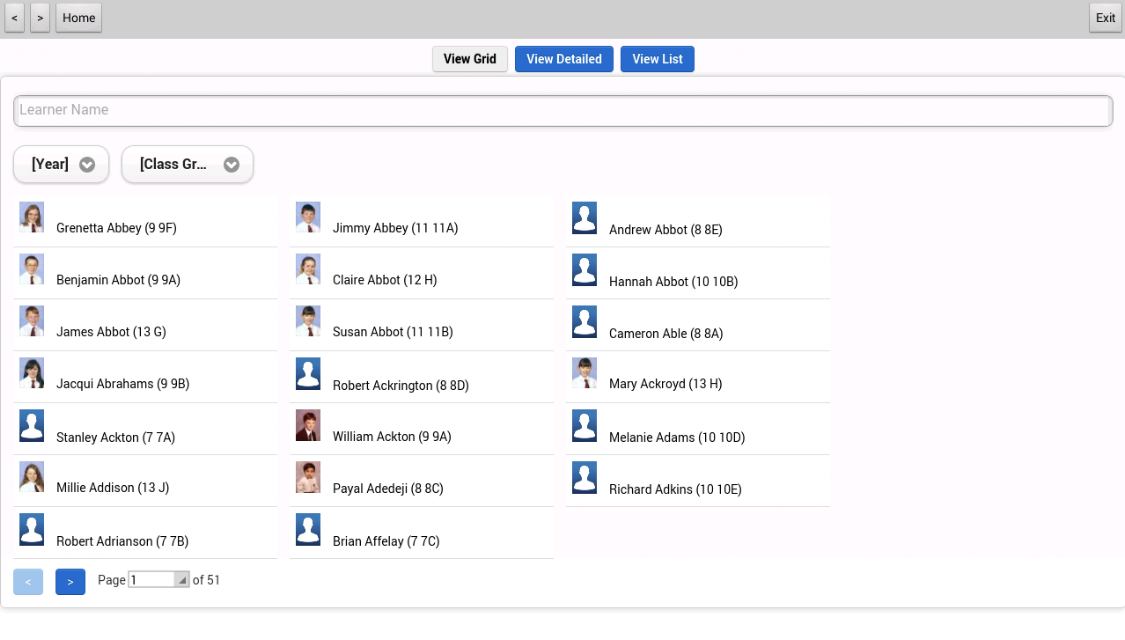Screen dimensions: 1125x640
Task: Open Robert Ackrington's default profile icon
Action: (x=308, y=374)
